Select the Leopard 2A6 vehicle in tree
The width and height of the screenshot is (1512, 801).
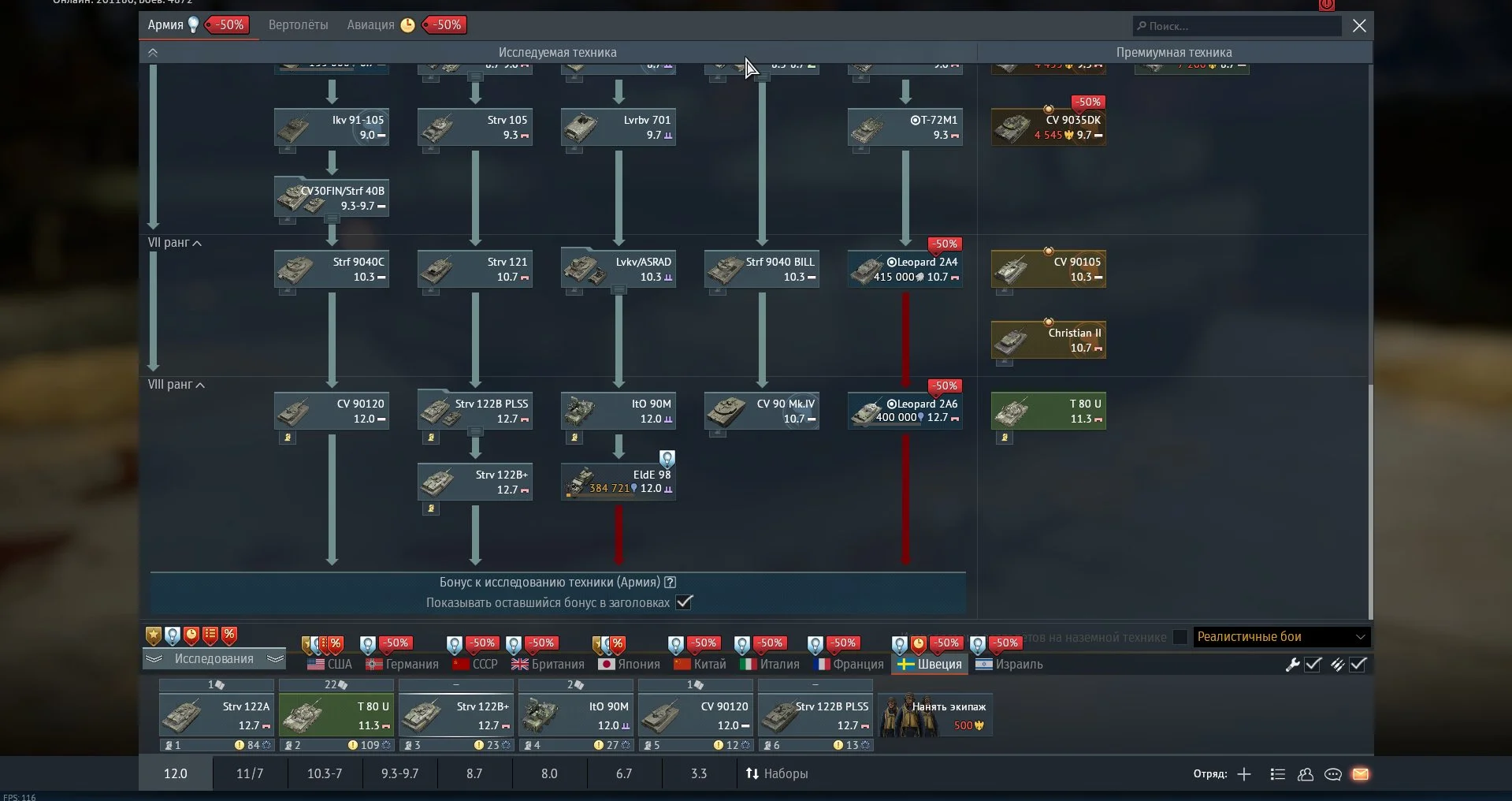click(905, 411)
